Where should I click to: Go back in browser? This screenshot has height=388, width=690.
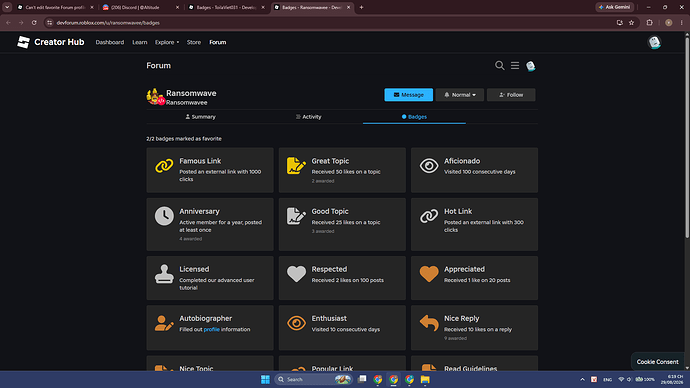click(8, 23)
